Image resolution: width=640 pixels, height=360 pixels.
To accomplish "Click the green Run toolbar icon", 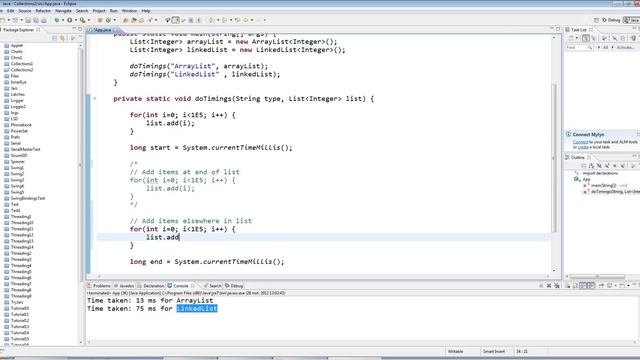I will (x=70, y=20).
